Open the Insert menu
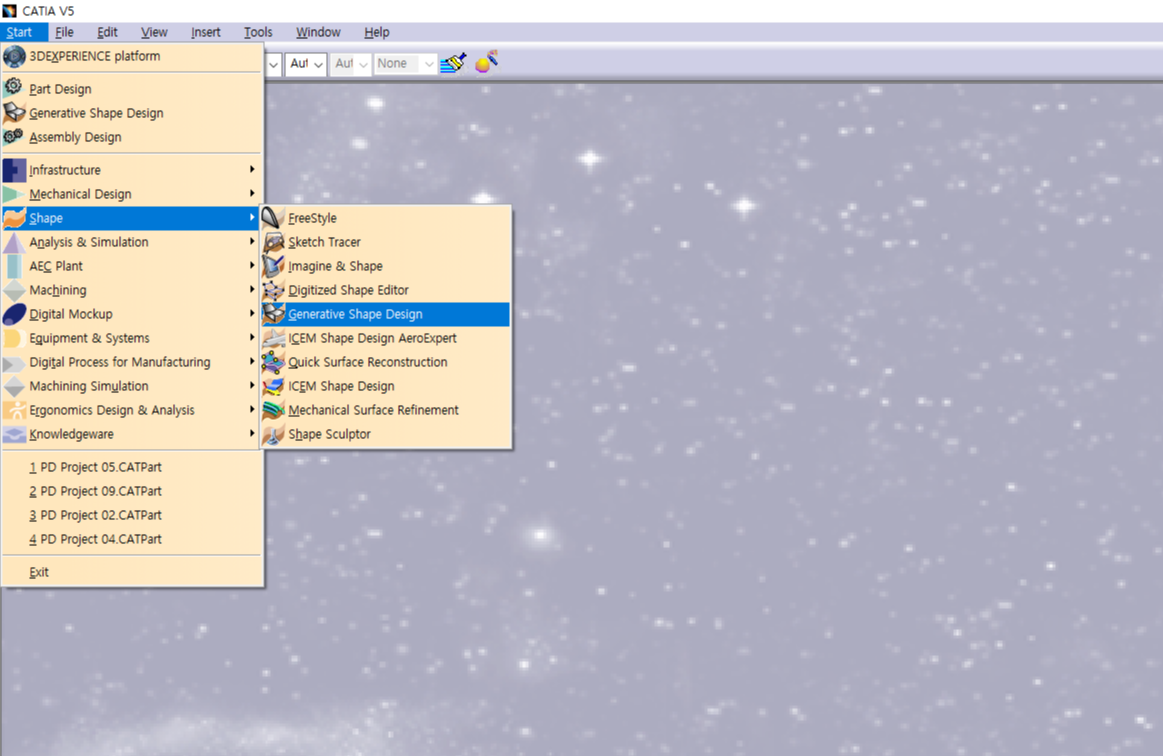 (205, 32)
